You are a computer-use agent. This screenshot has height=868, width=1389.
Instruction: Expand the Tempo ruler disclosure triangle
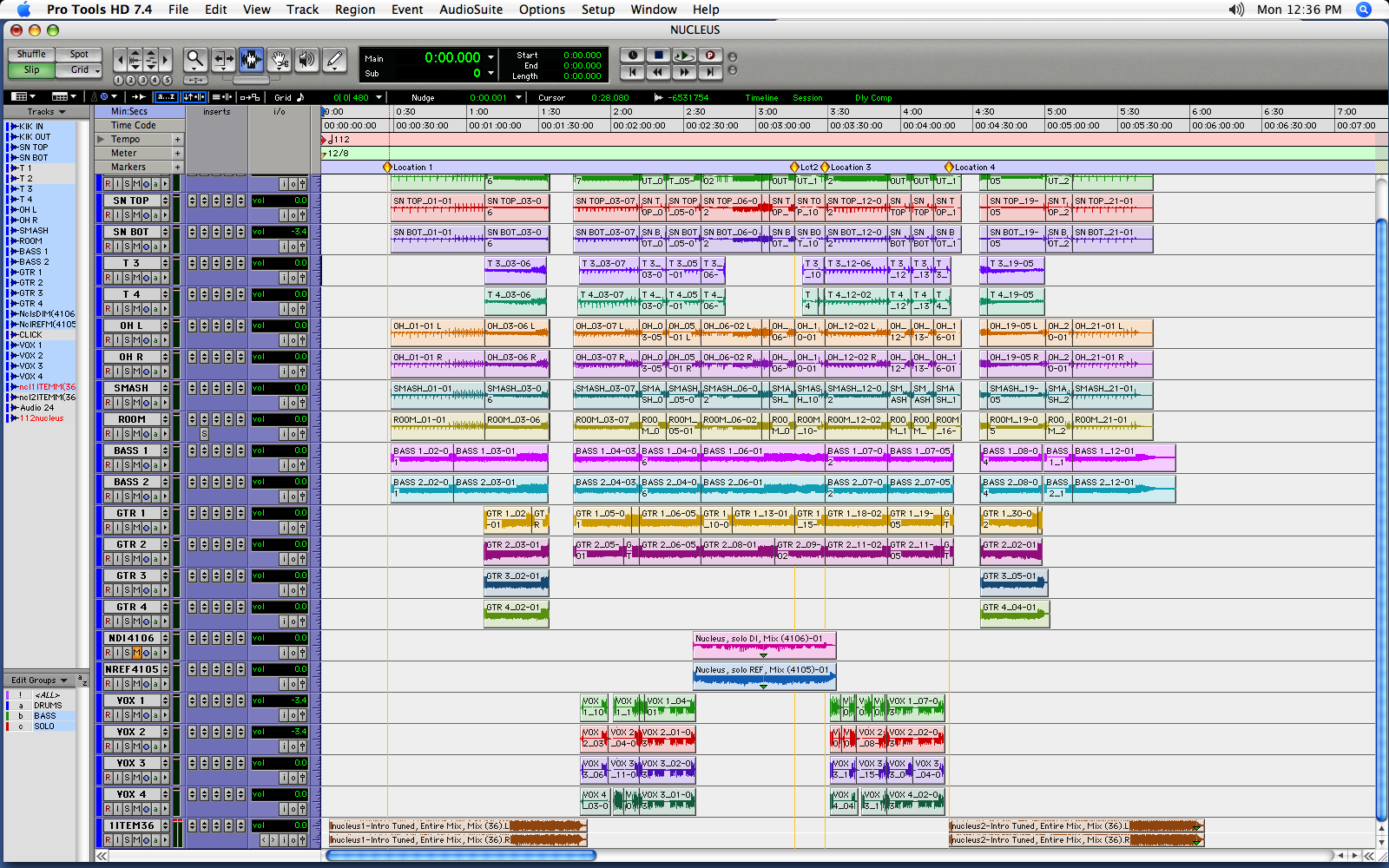click(101, 139)
